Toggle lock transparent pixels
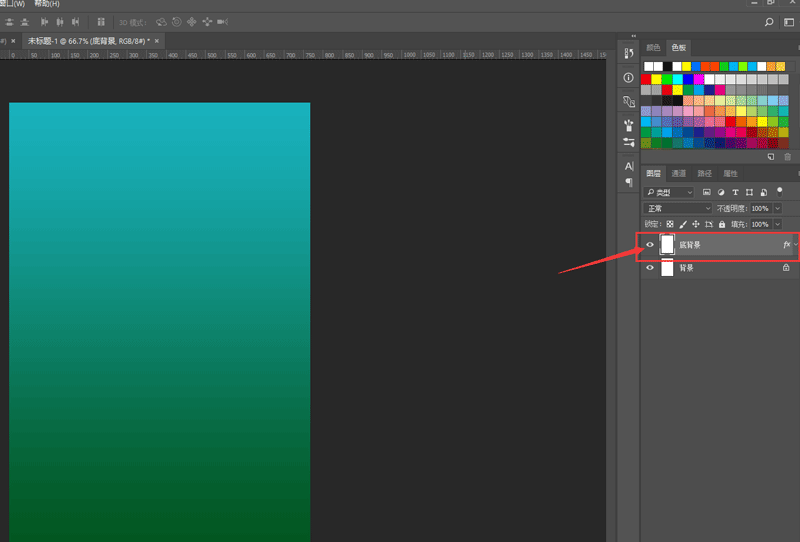Image resolution: width=800 pixels, height=542 pixels. 670,224
